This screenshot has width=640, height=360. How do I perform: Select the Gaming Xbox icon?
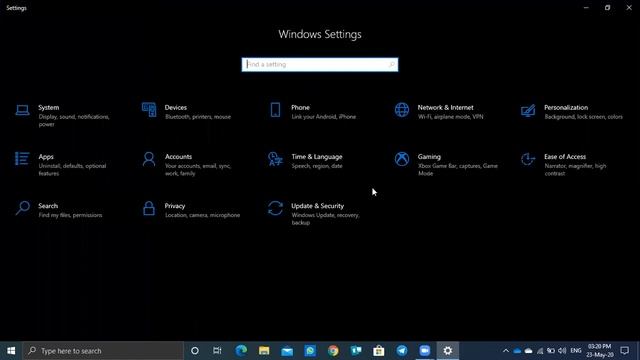[x=402, y=159]
